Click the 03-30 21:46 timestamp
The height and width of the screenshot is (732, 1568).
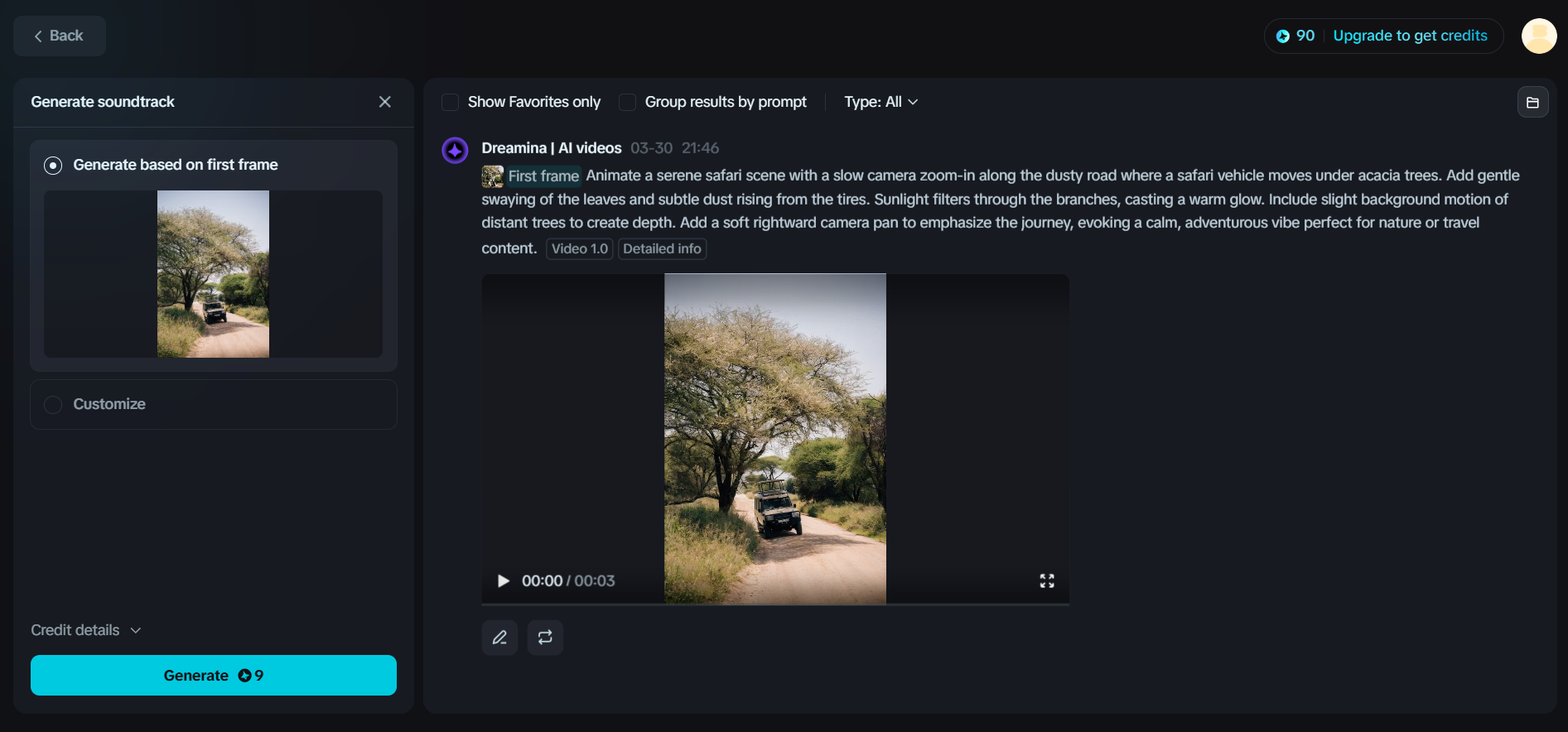pos(675,148)
